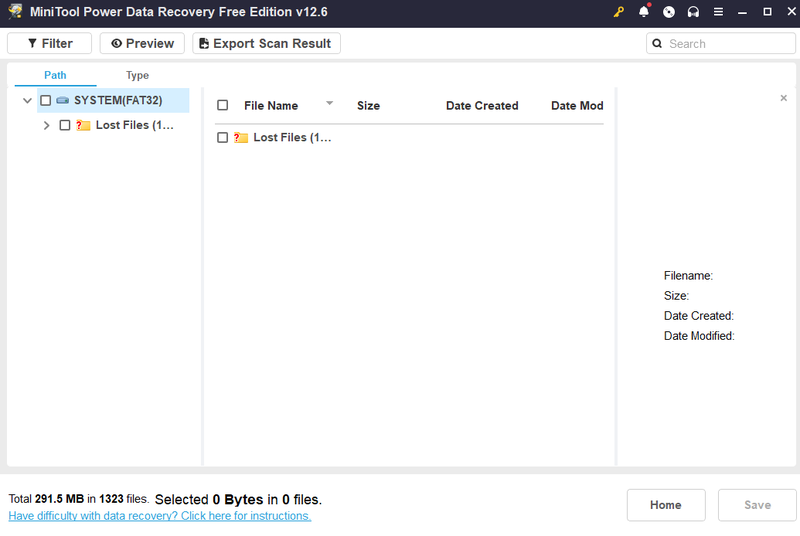Select the SYSTEM(FAT32) tree row label
Viewport: 800px width, 536px height.
118,100
